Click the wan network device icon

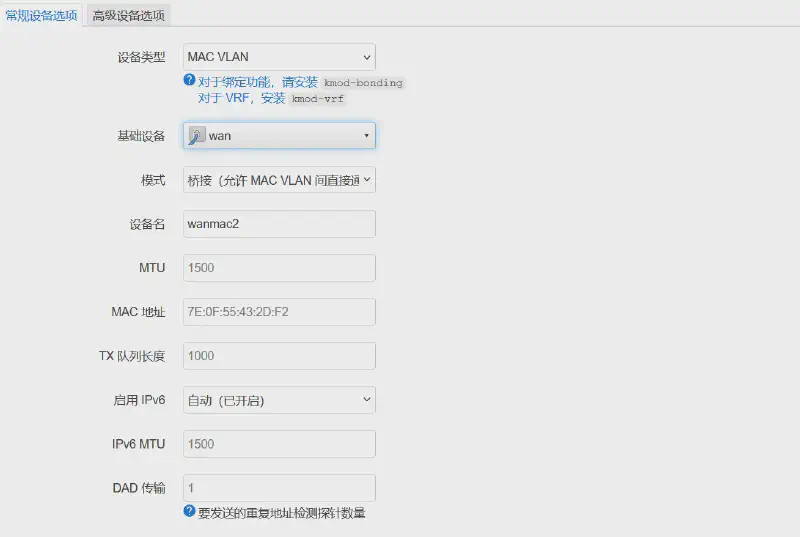[x=196, y=136]
